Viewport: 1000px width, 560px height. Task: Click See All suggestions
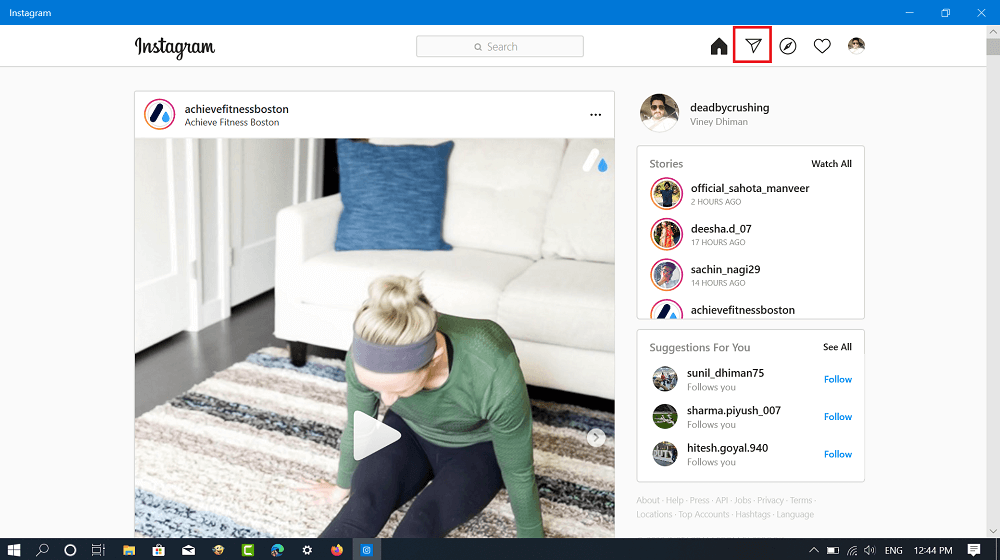tap(837, 347)
